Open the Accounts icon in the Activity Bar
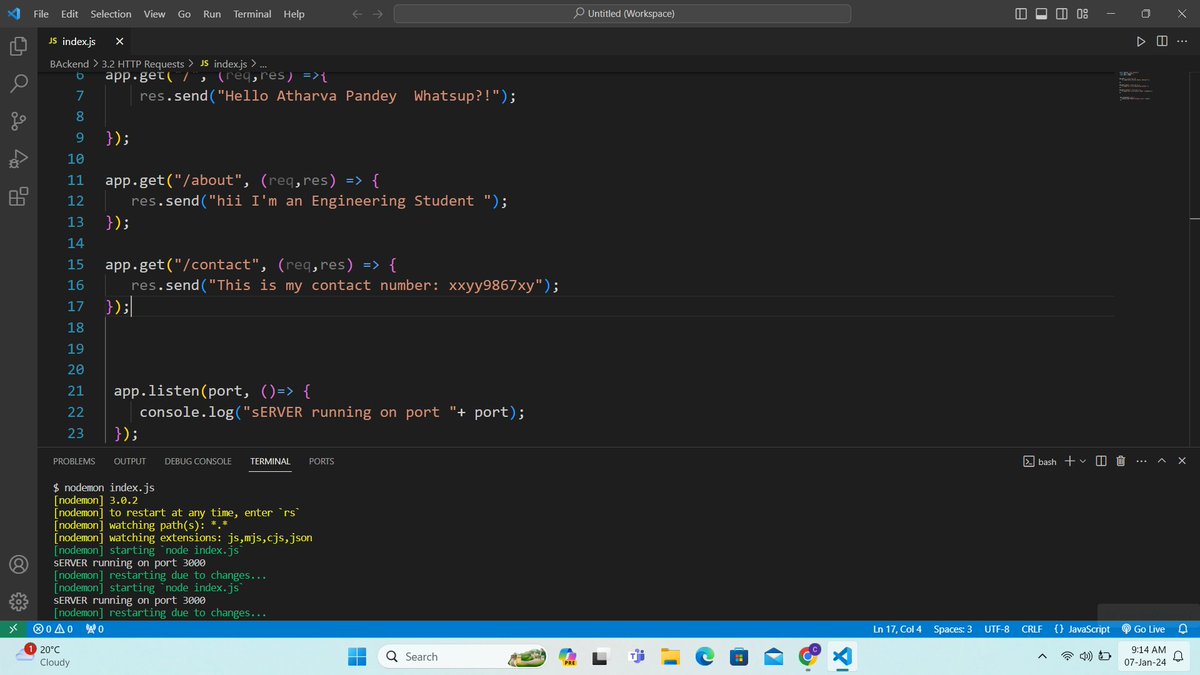1200x675 pixels. 18,565
